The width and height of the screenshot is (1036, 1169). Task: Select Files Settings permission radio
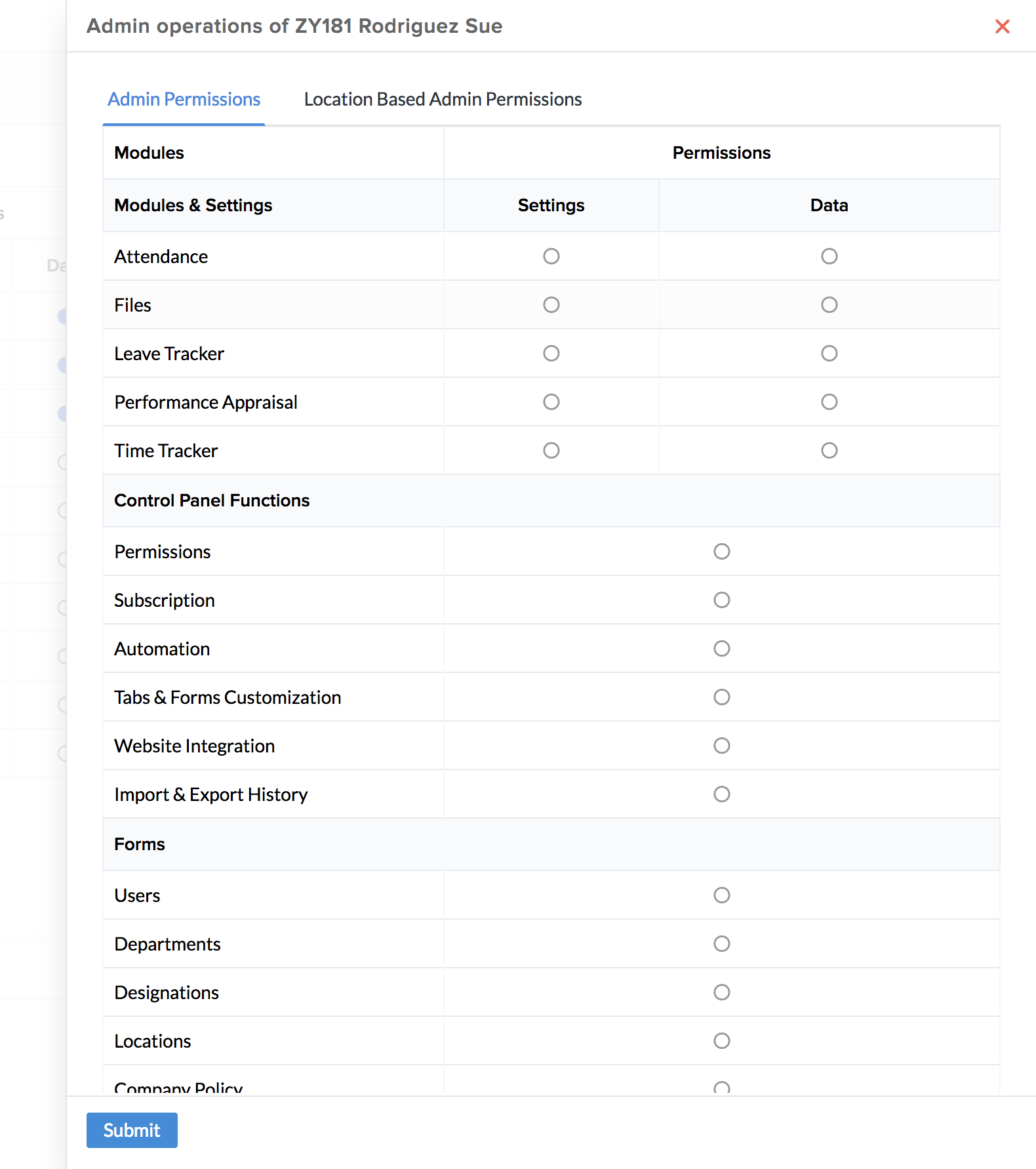(551, 305)
